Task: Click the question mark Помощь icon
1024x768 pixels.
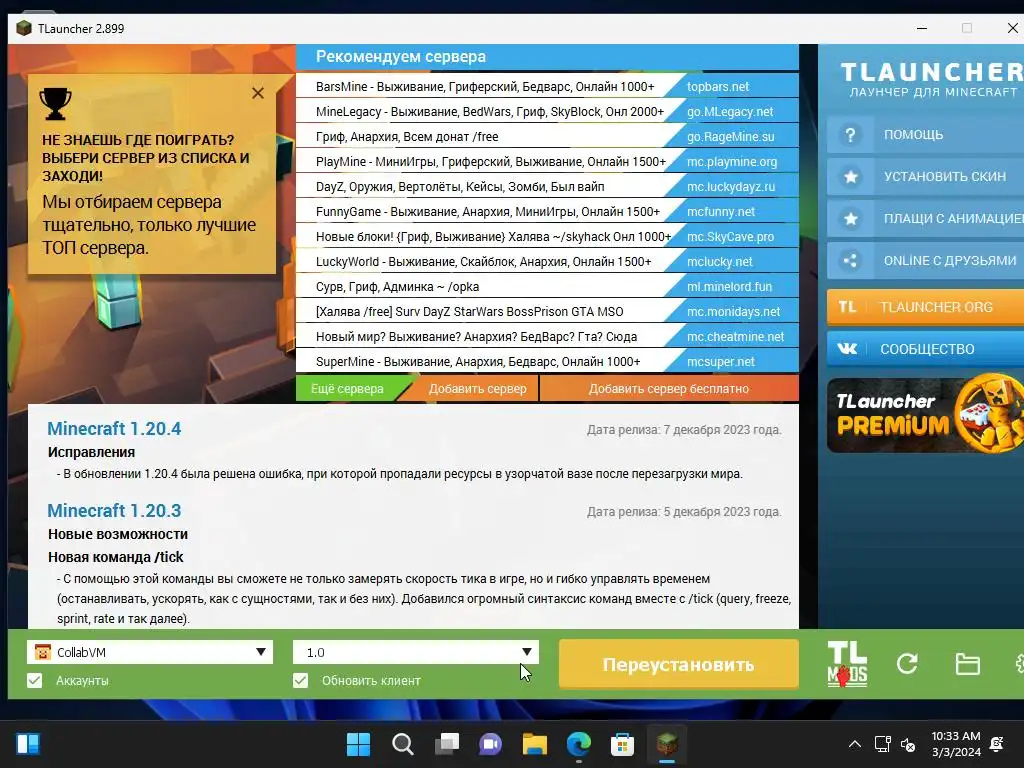Action: click(850, 135)
